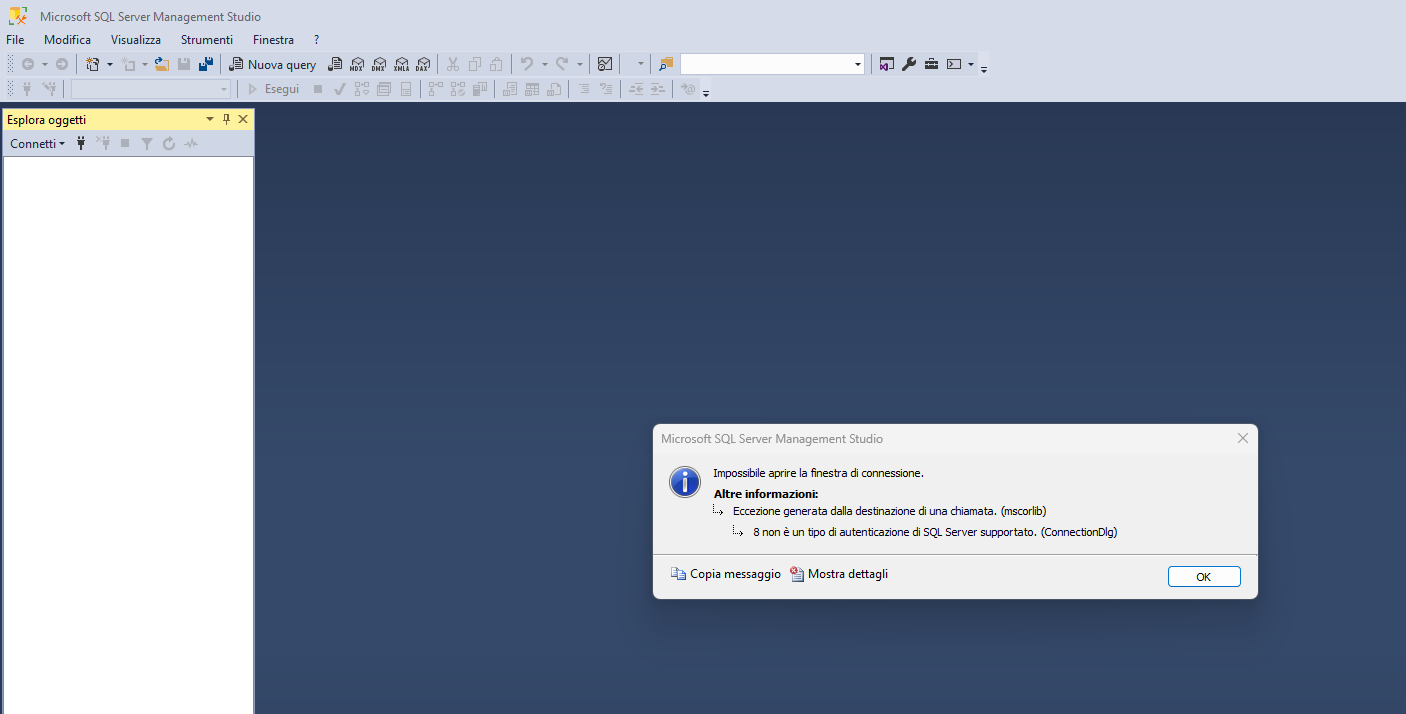Expand the search combo box dropdown arrow
The width and height of the screenshot is (1406, 714).
coord(858,64)
